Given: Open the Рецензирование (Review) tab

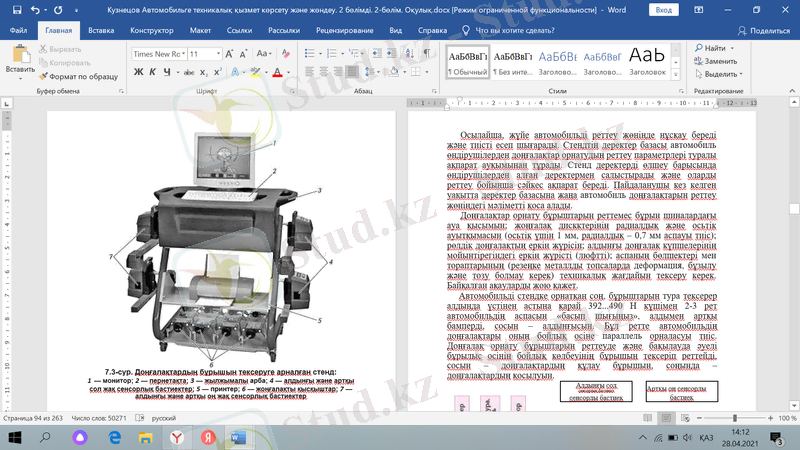Looking at the screenshot, I should coord(343,31).
